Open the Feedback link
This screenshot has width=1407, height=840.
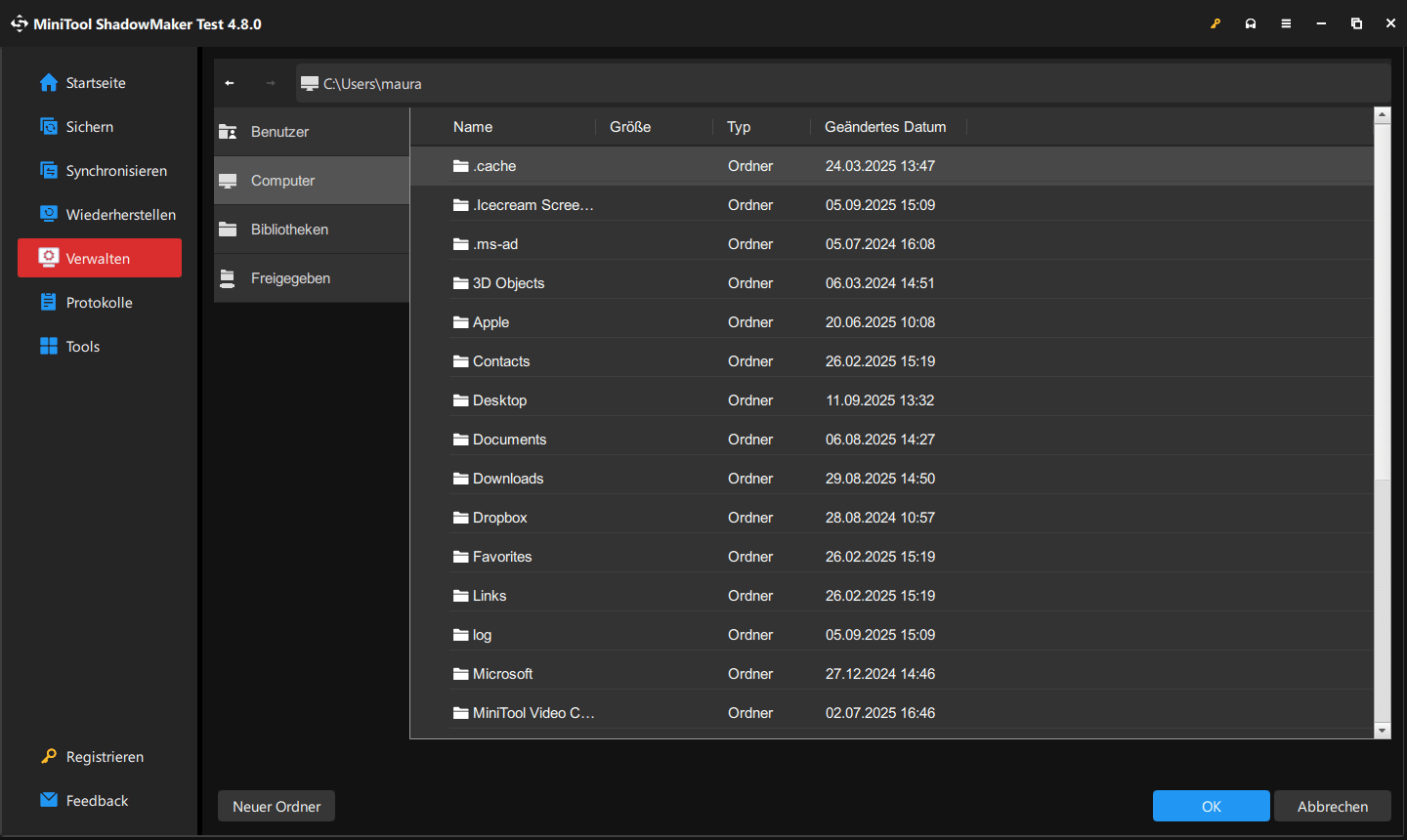click(x=98, y=800)
